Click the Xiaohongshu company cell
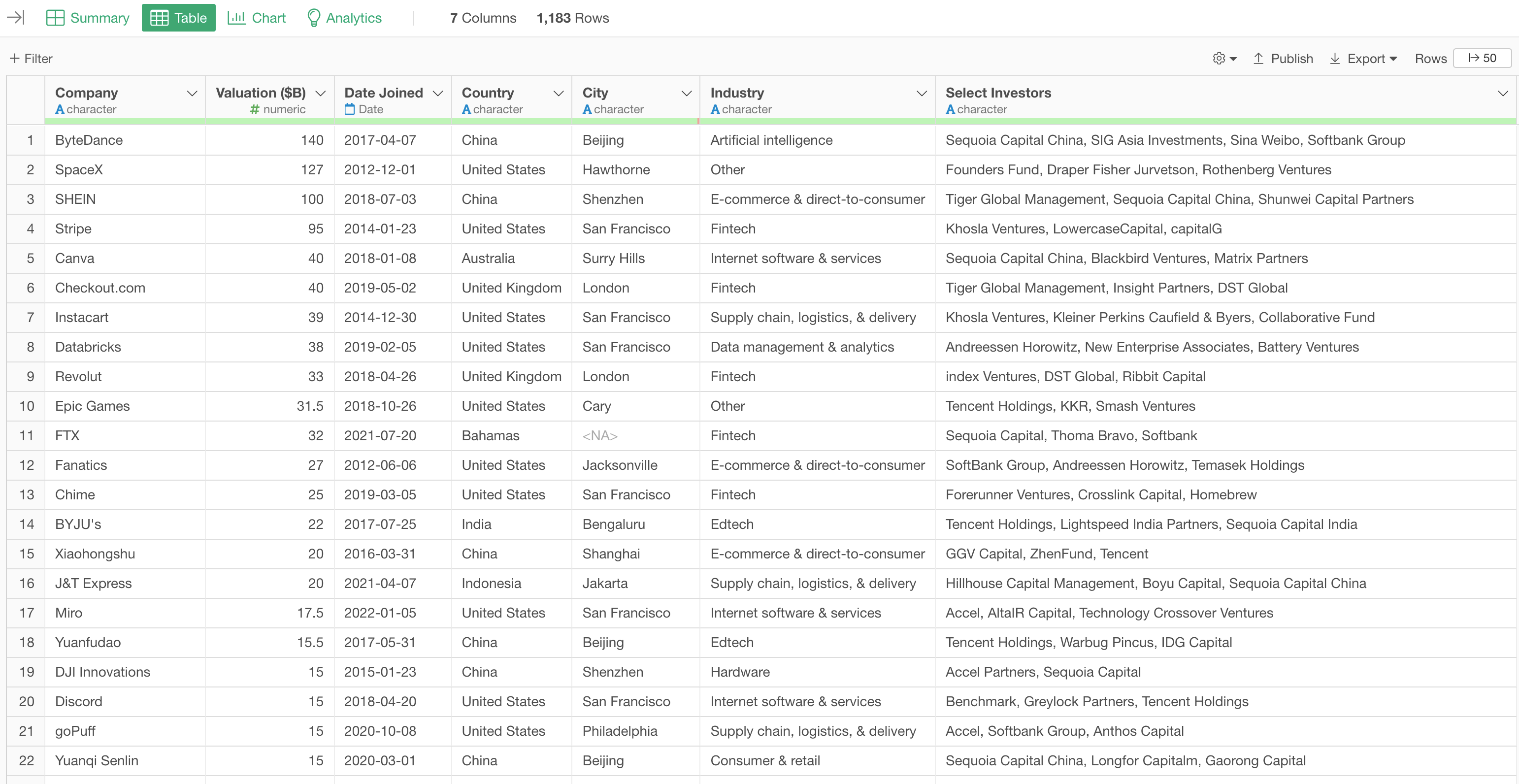Viewport: 1519px width, 784px height. click(x=125, y=554)
